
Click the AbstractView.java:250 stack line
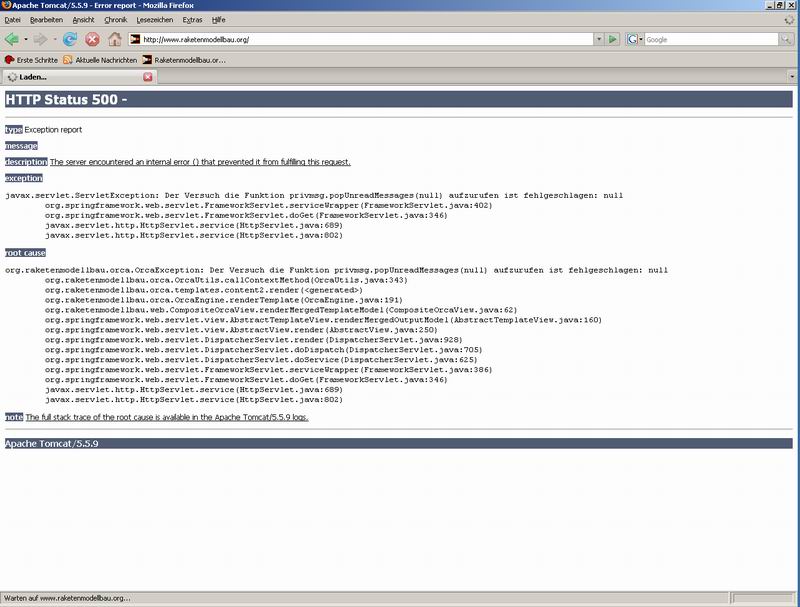[241, 330]
